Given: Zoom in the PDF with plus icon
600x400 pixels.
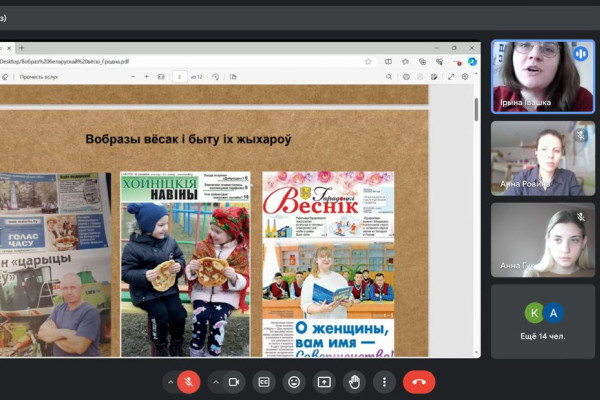Looking at the screenshot, I should (x=147, y=76).
